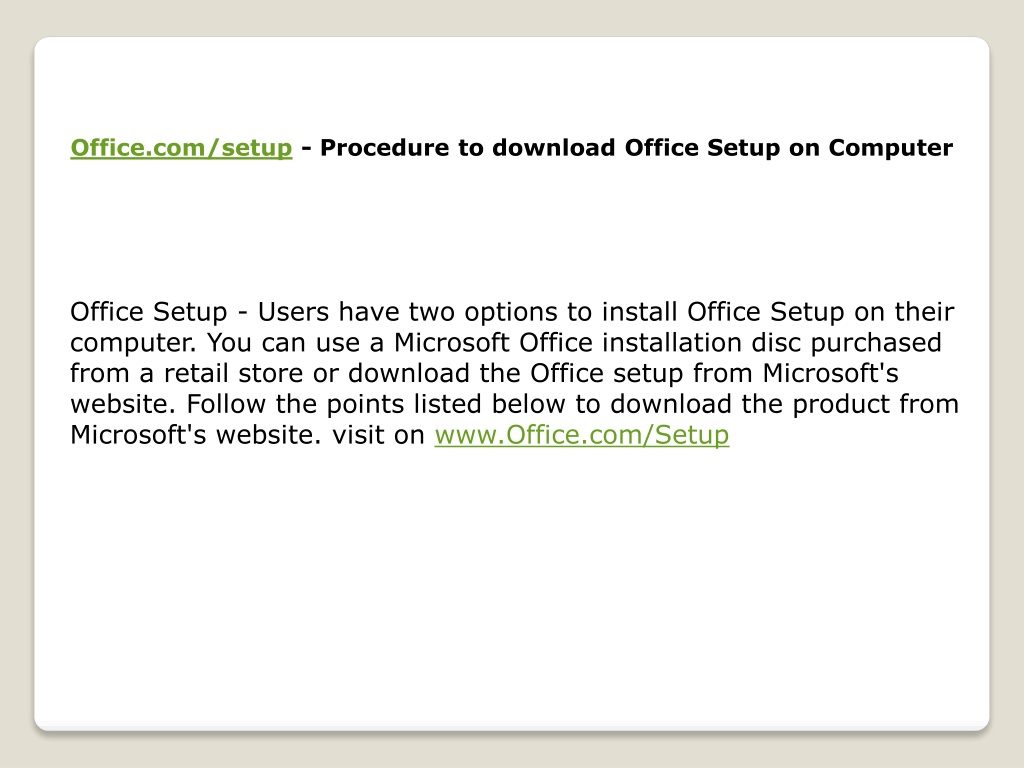Open the green Office.com/setup title link
The image size is (1024, 768).
181,148
